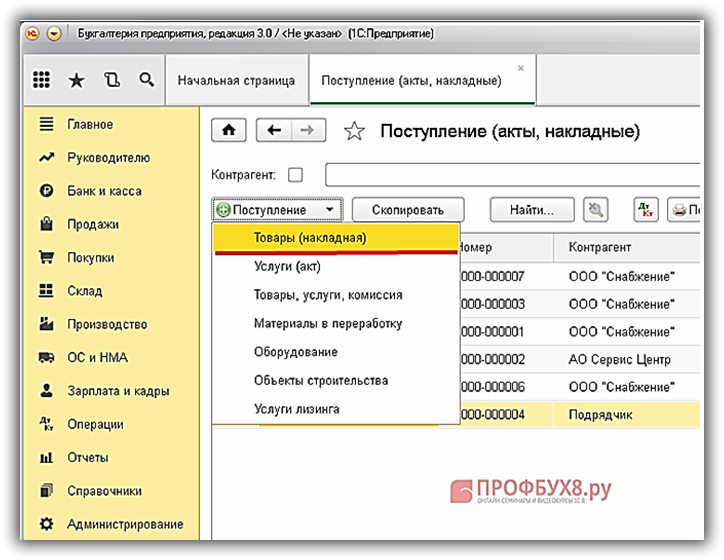Image resolution: width=724 pixels, height=560 pixels.
Task: Click number cell 000-000004
Action: coord(507,415)
